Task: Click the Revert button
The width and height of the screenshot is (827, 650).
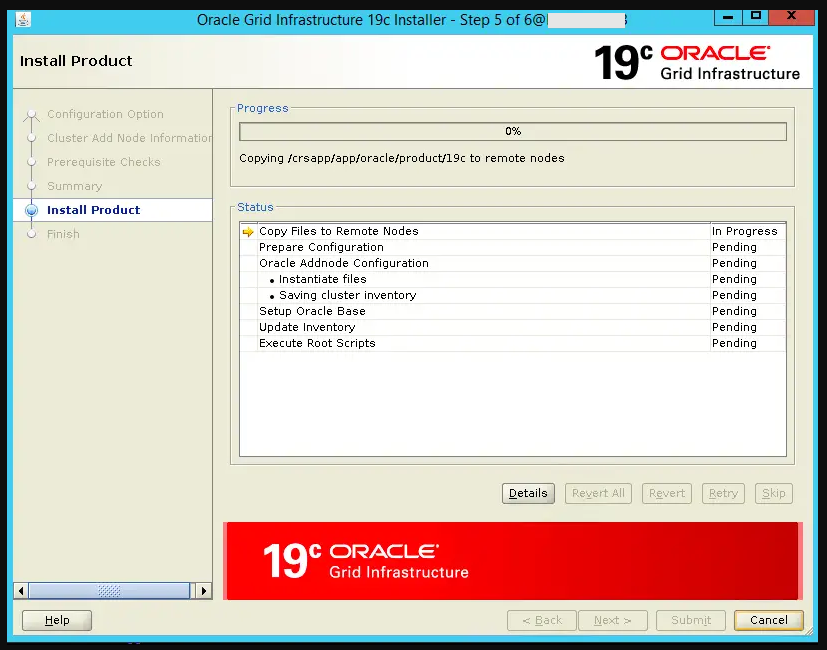Action: point(667,493)
